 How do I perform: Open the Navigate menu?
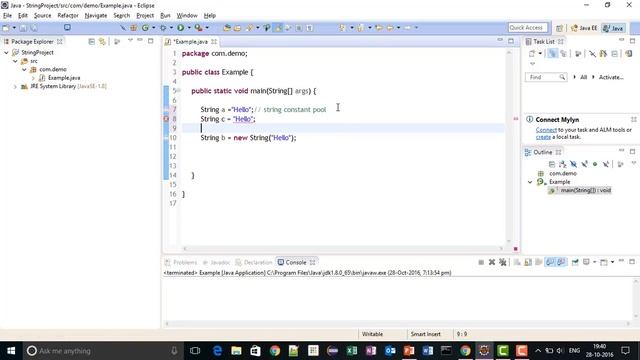tap(96, 16)
